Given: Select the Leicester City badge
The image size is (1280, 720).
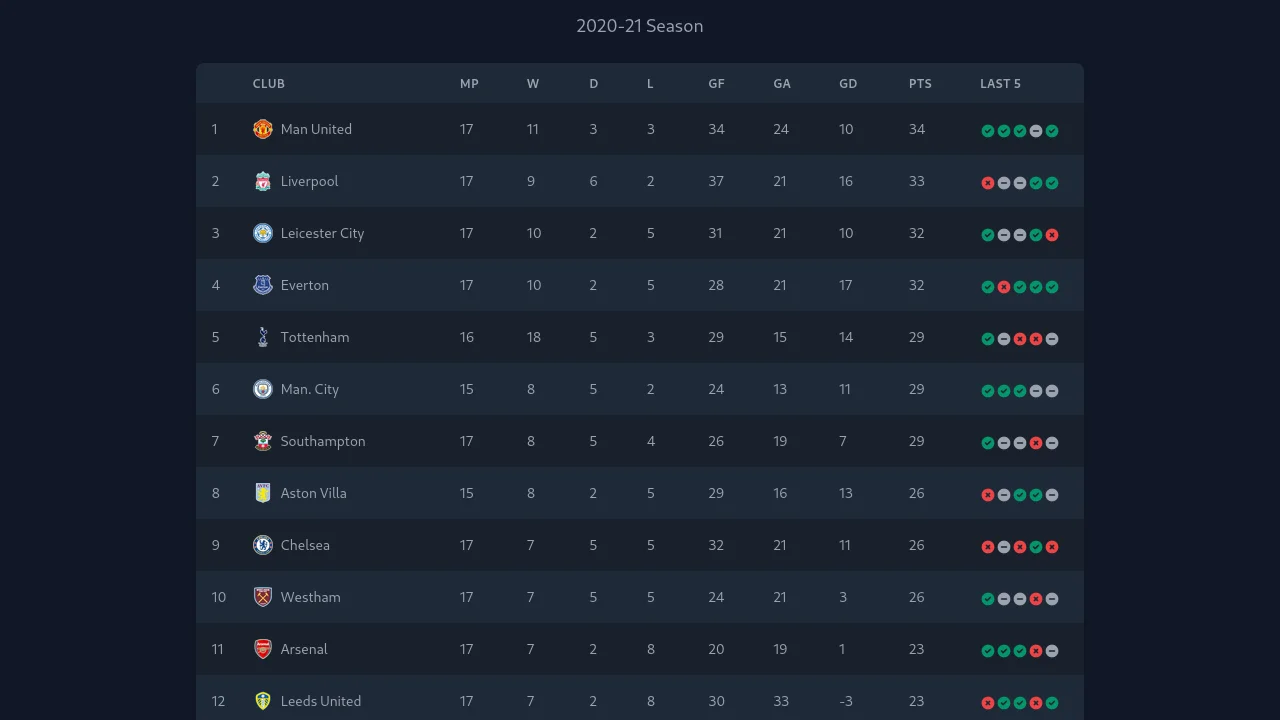Looking at the screenshot, I should (x=262, y=233).
